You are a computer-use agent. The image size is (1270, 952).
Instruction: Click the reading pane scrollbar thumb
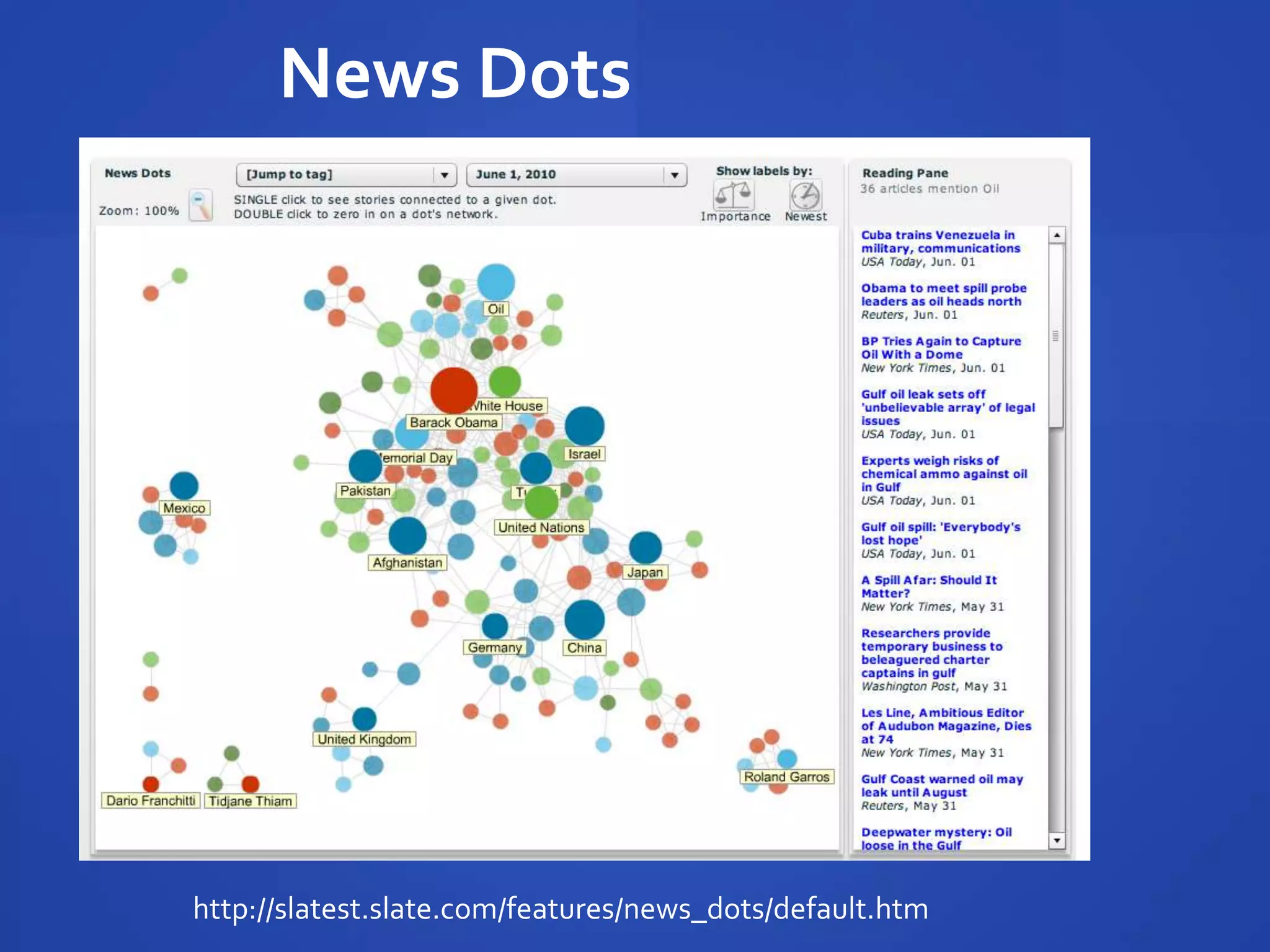[x=1056, y=335]
